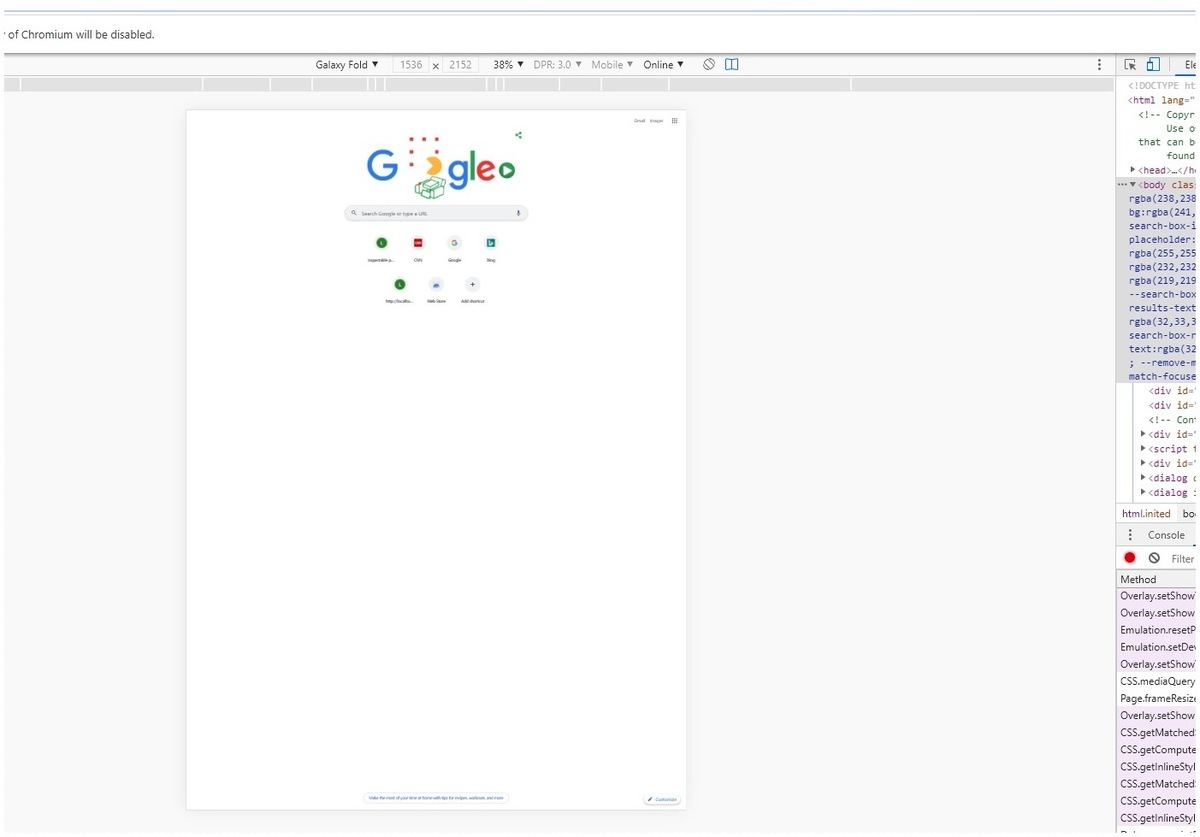Open the 38% zoom dropdown

coord(508,65)
